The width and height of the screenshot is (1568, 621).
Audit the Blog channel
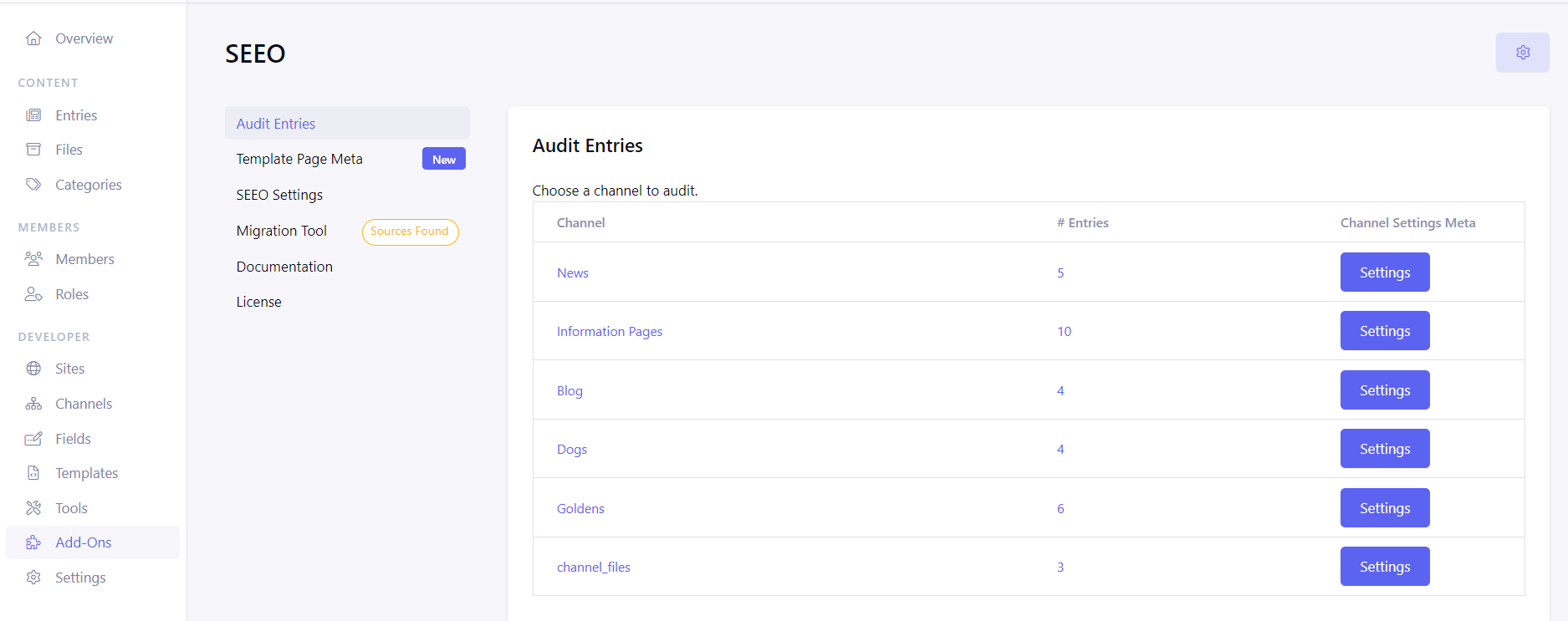tap(569, 390)
